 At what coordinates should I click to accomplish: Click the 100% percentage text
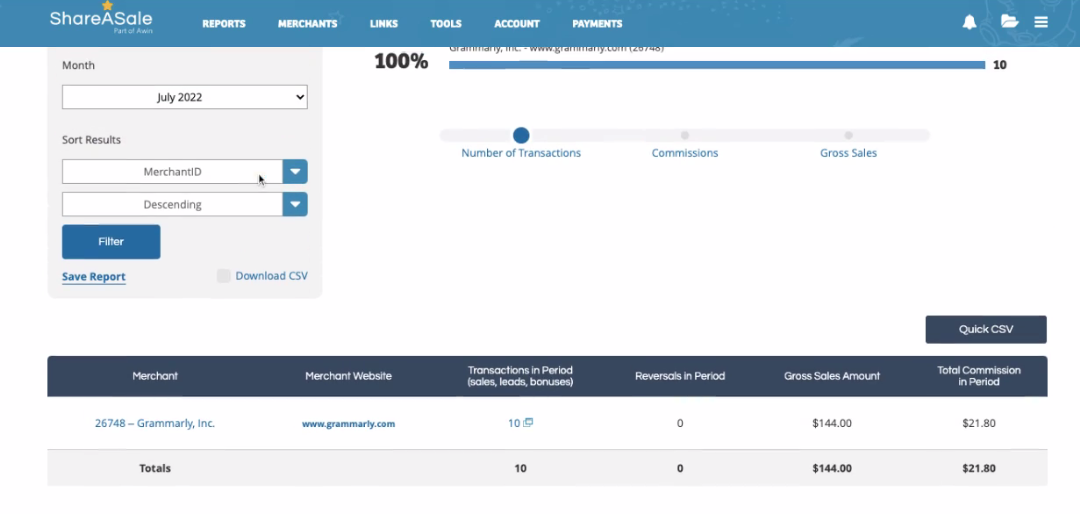[x=401, y=61]
